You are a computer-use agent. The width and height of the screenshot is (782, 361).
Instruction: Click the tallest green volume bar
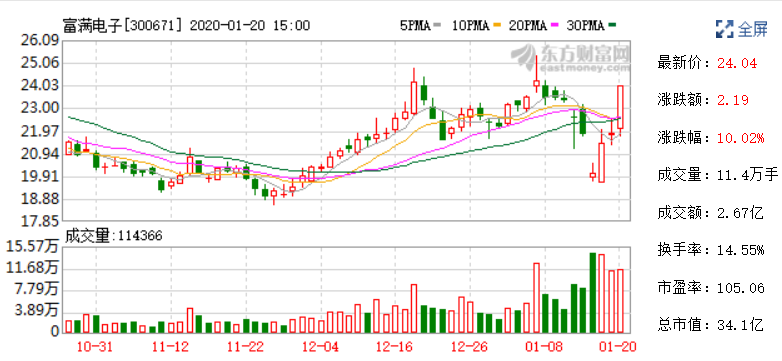point(592,293)
